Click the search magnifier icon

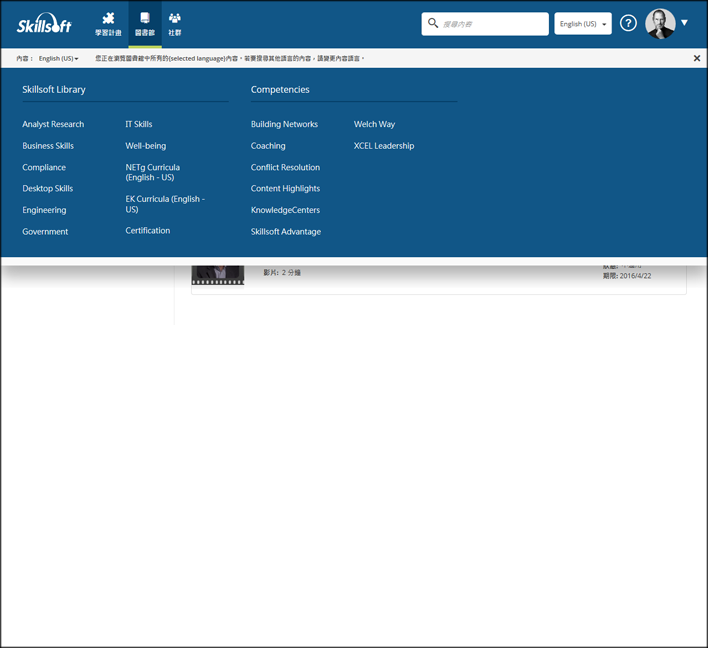pyautogui.click(x=433, y=23)
